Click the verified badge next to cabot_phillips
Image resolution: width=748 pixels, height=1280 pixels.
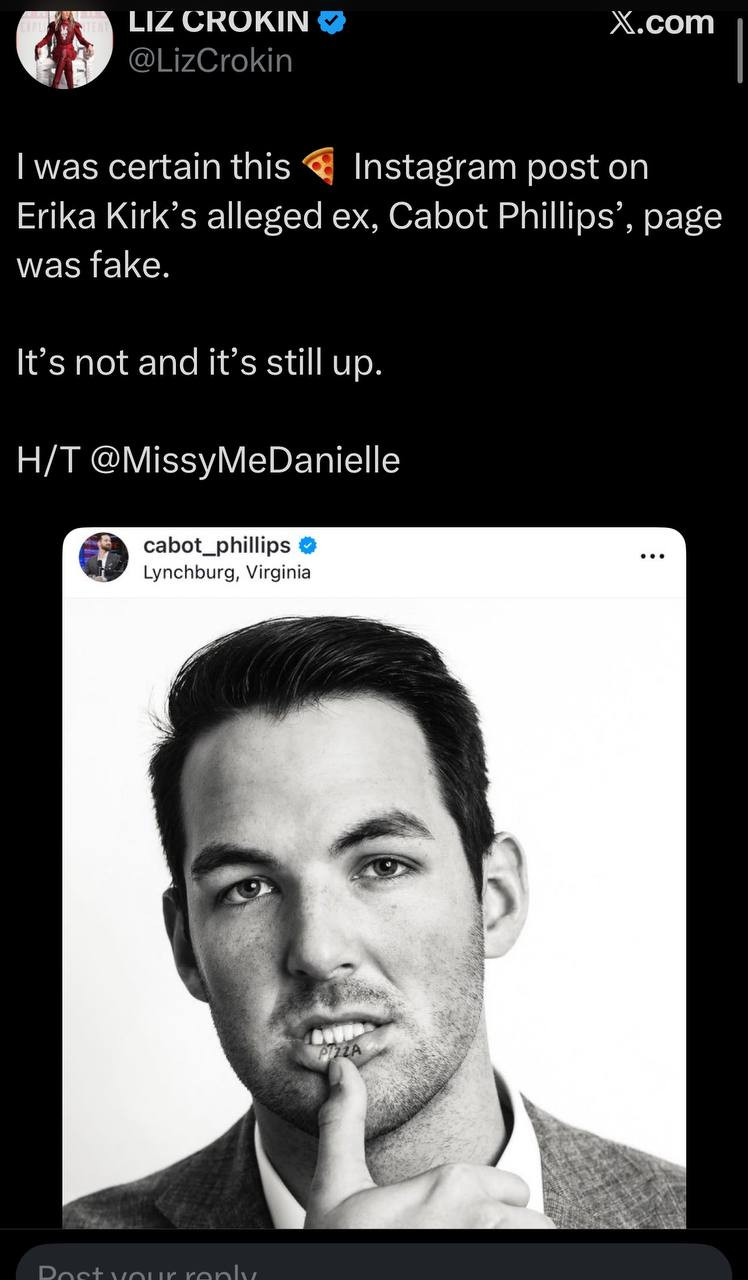tap(308, 546)
